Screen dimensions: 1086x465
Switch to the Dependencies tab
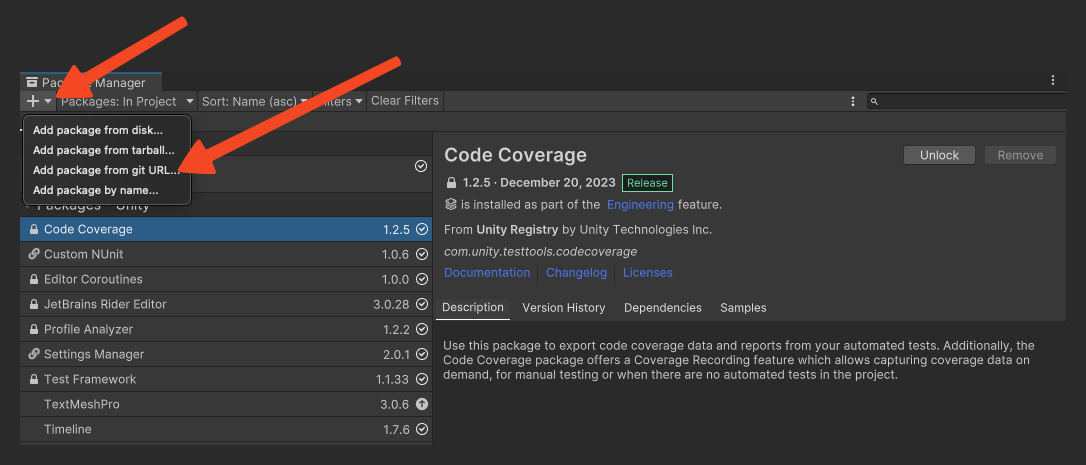[x=663, y=308]
